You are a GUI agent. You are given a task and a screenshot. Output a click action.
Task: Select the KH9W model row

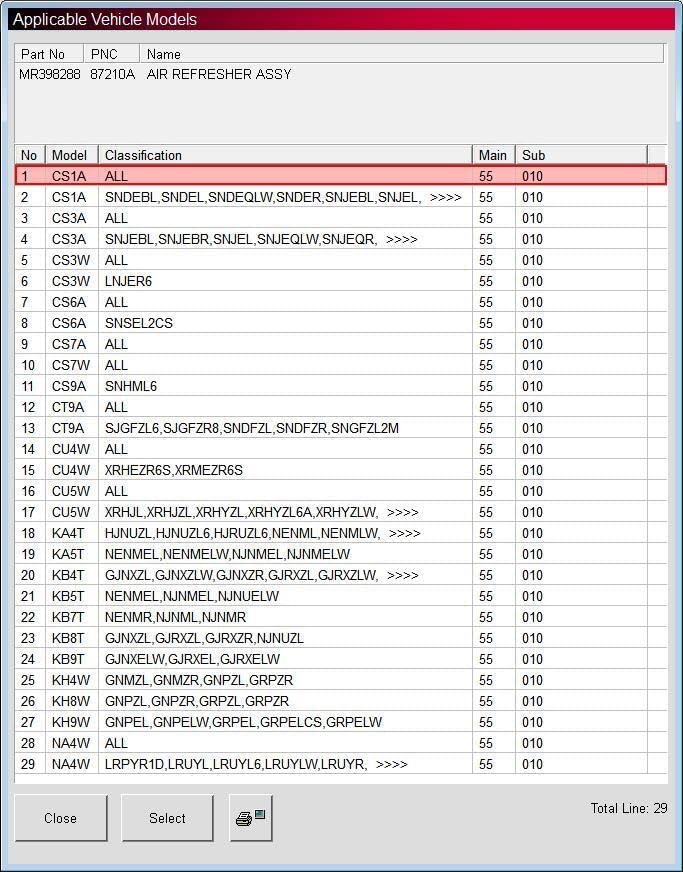pyautogui.click(x=340, y=722)
